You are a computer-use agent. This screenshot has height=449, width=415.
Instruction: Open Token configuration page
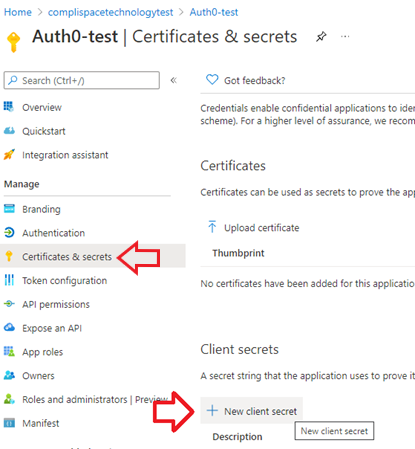point(64,281)
